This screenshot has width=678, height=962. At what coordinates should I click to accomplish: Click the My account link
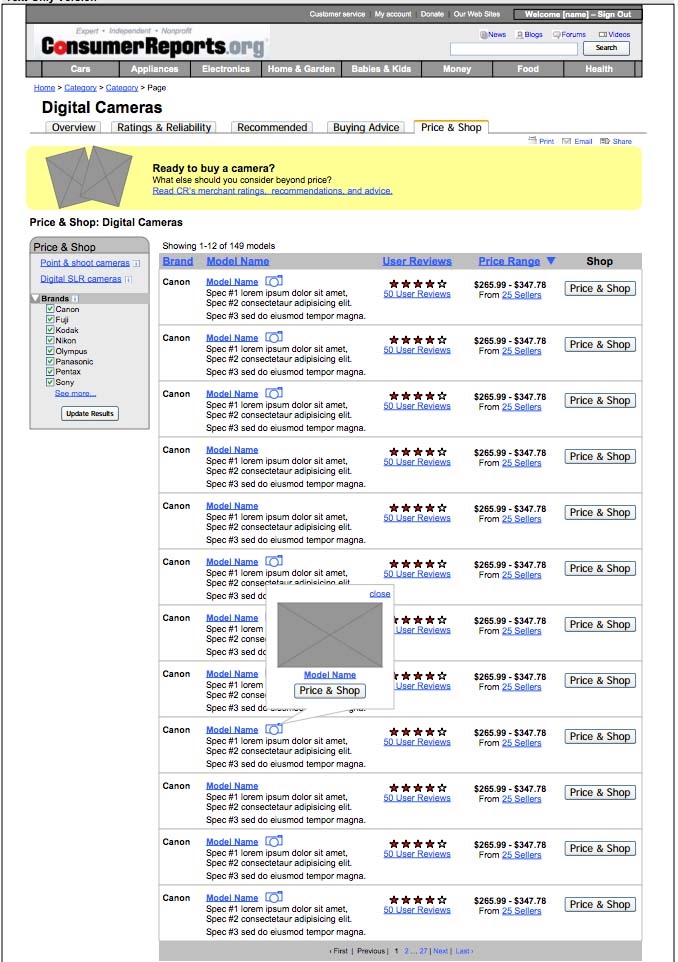[x=393, y=14]
